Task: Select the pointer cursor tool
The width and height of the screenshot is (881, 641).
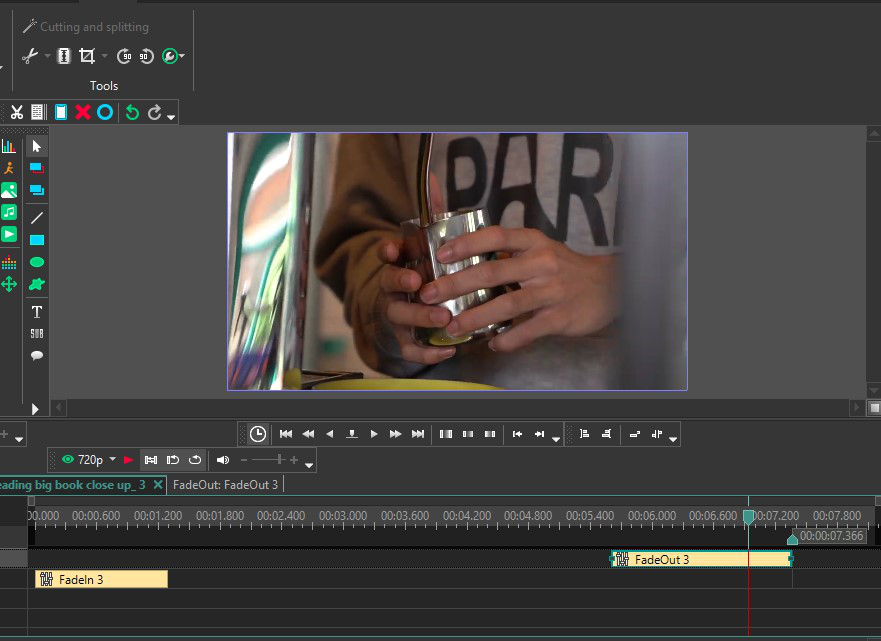Action: (37, 147)
